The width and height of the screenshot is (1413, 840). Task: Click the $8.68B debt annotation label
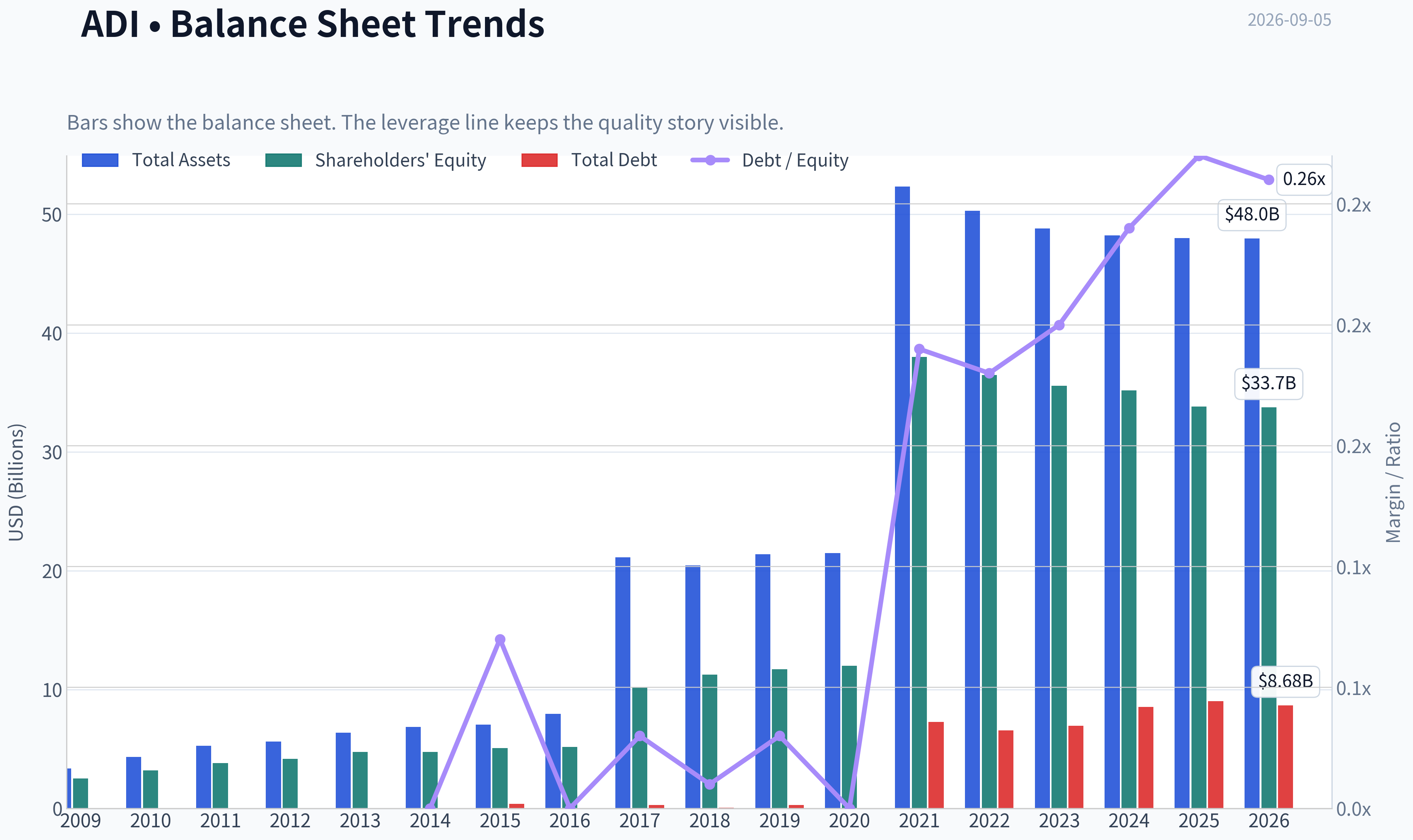coord(1286,681)
